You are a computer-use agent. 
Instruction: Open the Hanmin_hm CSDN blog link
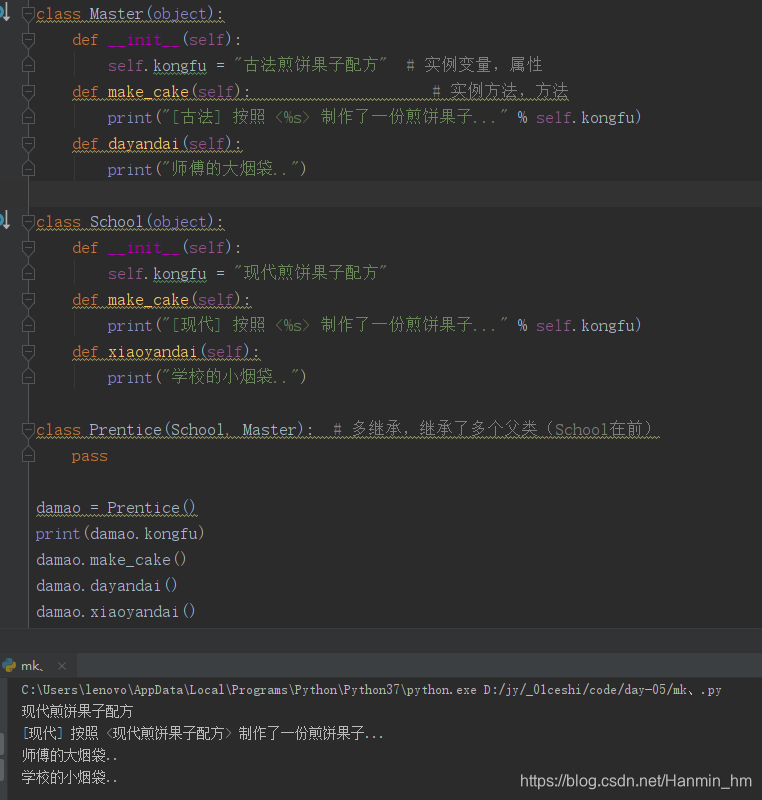[634, 778]
